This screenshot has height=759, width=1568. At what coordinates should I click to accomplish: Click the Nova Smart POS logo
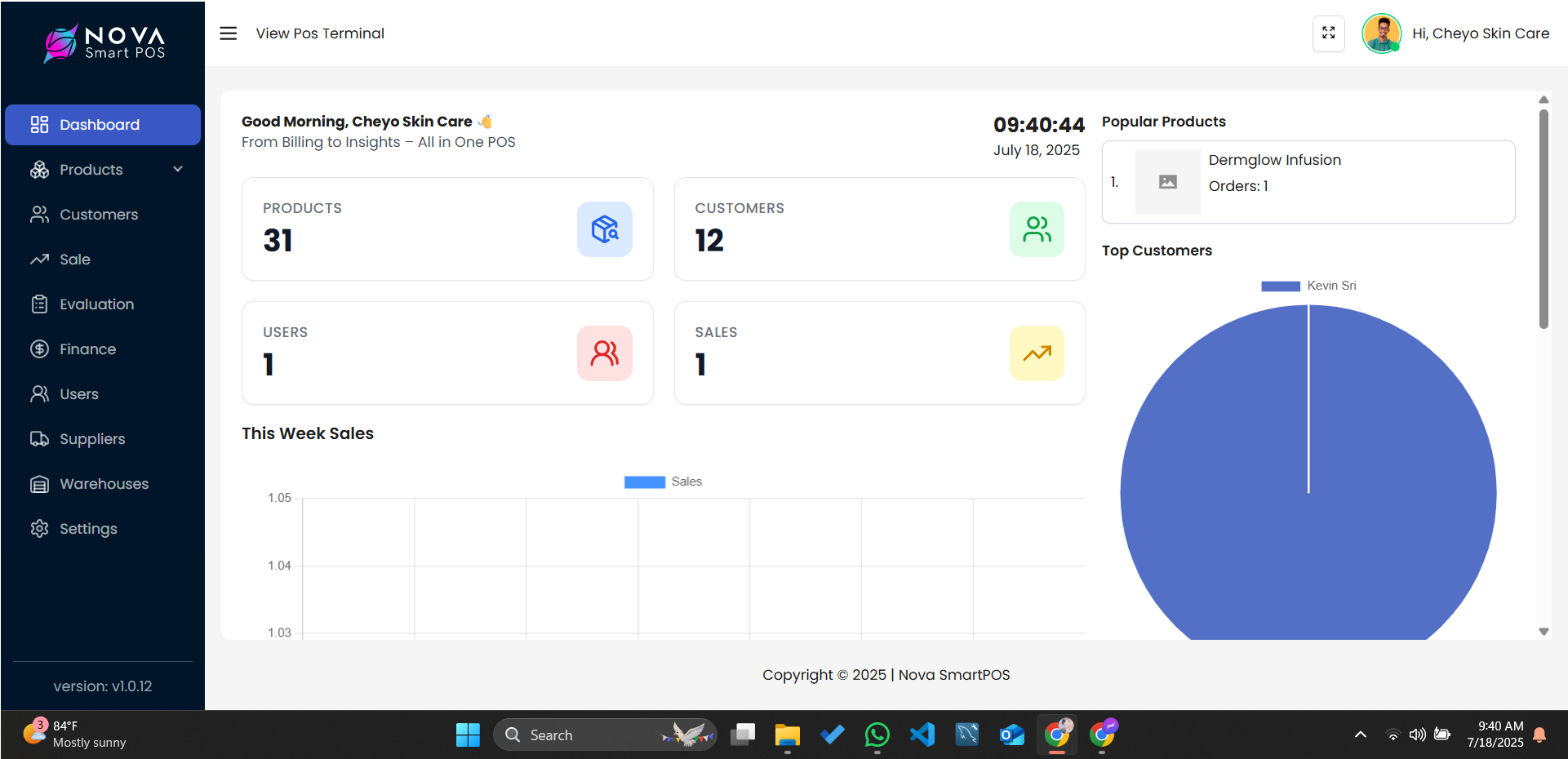[x=104, y=42]
